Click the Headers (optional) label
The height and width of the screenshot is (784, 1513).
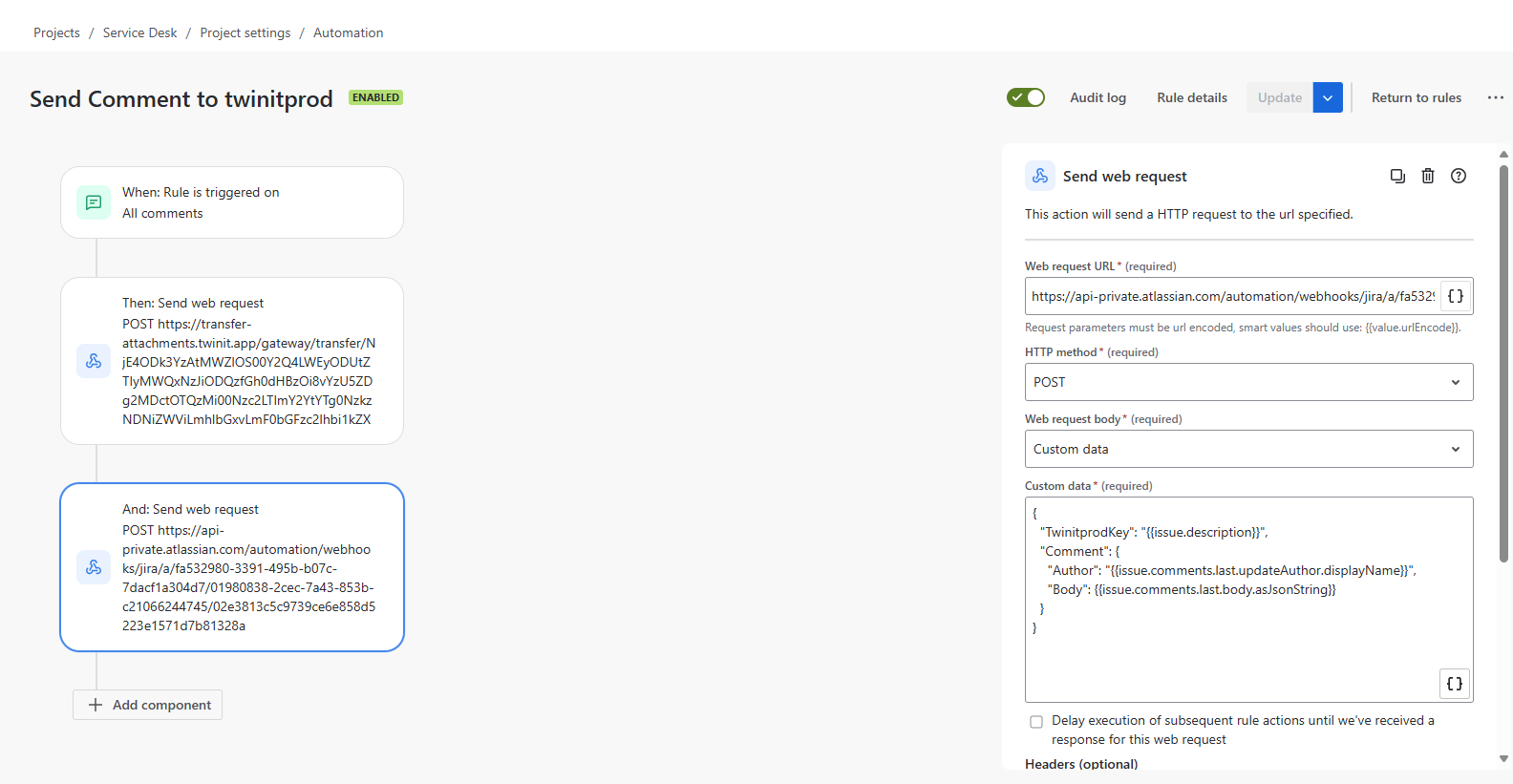(x=1081, y=764)
